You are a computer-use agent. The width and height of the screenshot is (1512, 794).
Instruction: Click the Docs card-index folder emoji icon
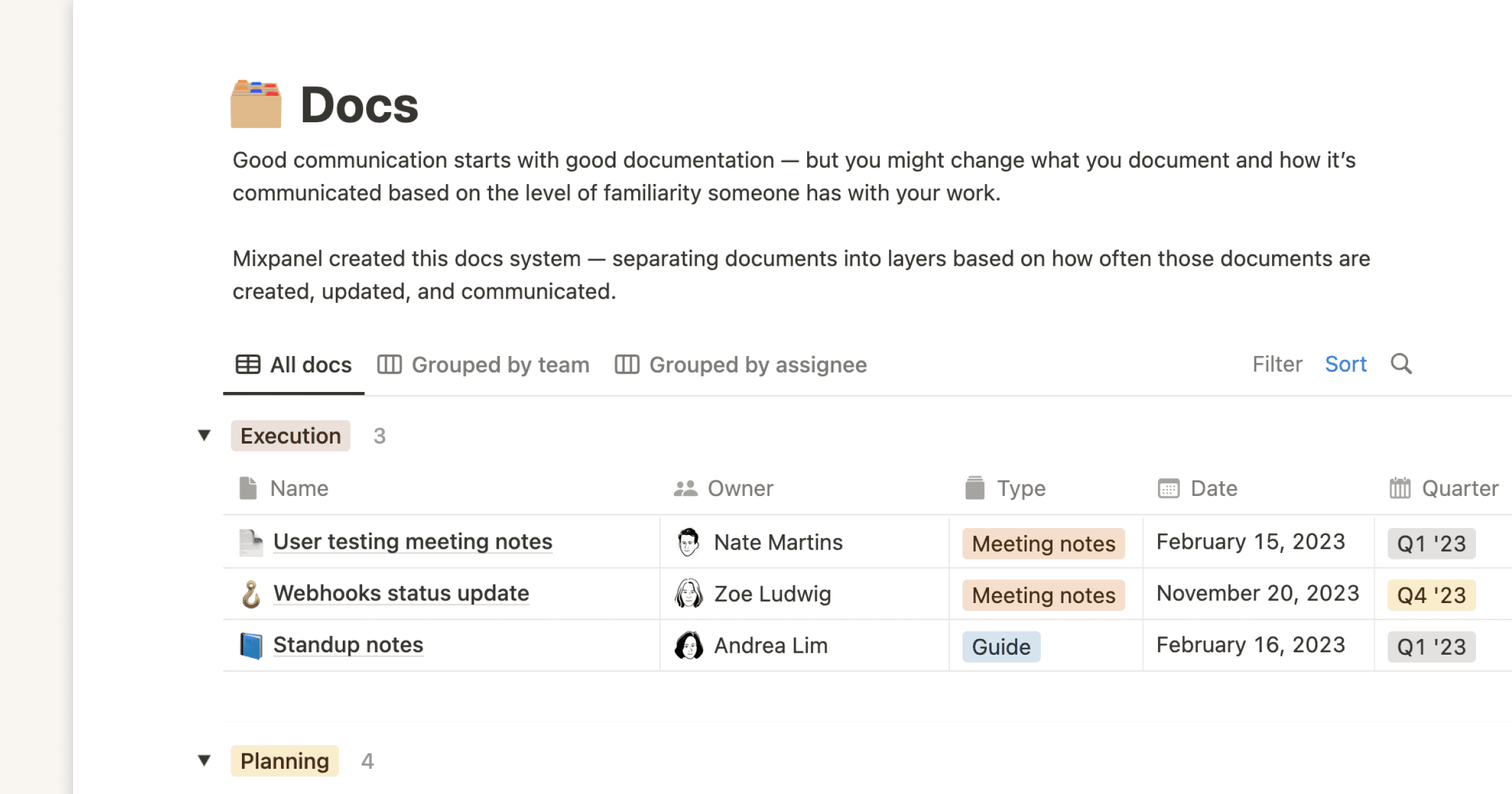255,104
